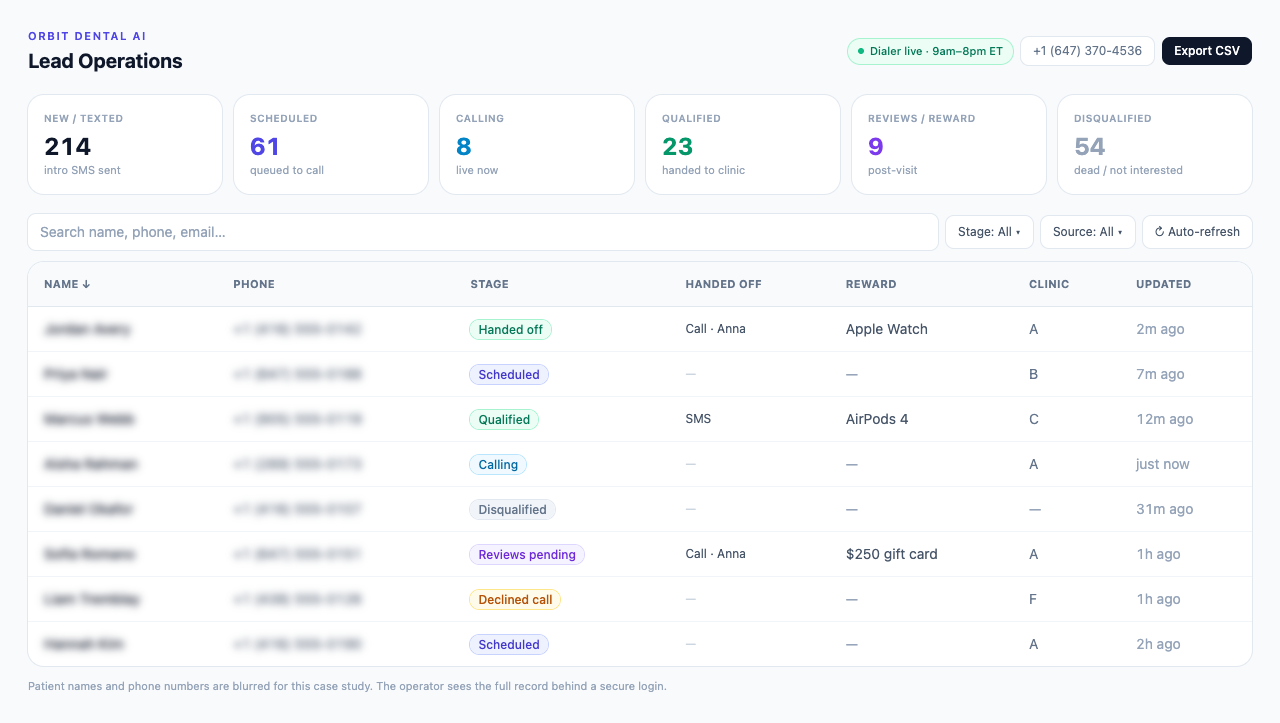
Task: Click the just now updated cell
Action: (x=1163, y=464)
